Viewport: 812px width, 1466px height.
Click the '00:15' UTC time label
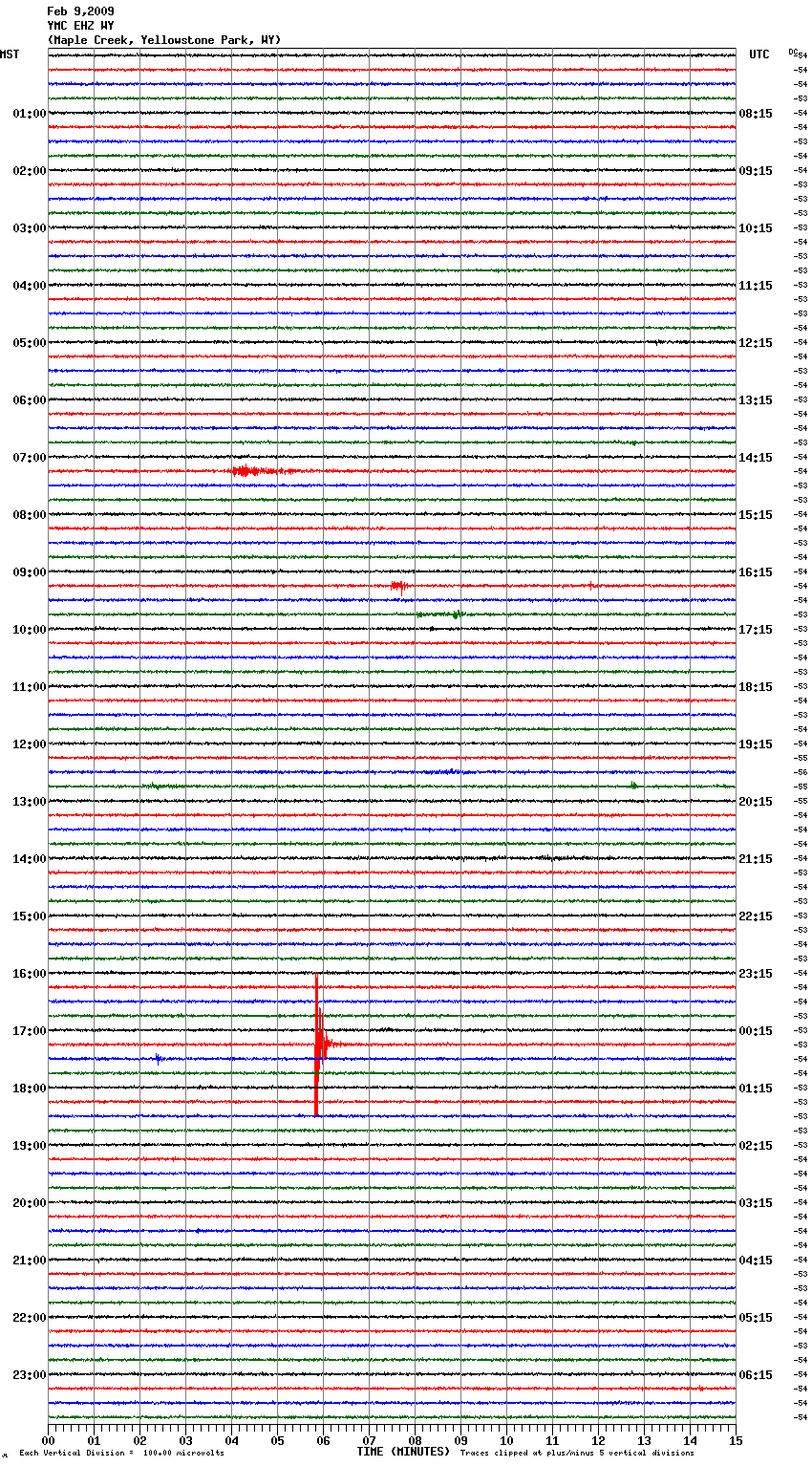point(756,1031)
